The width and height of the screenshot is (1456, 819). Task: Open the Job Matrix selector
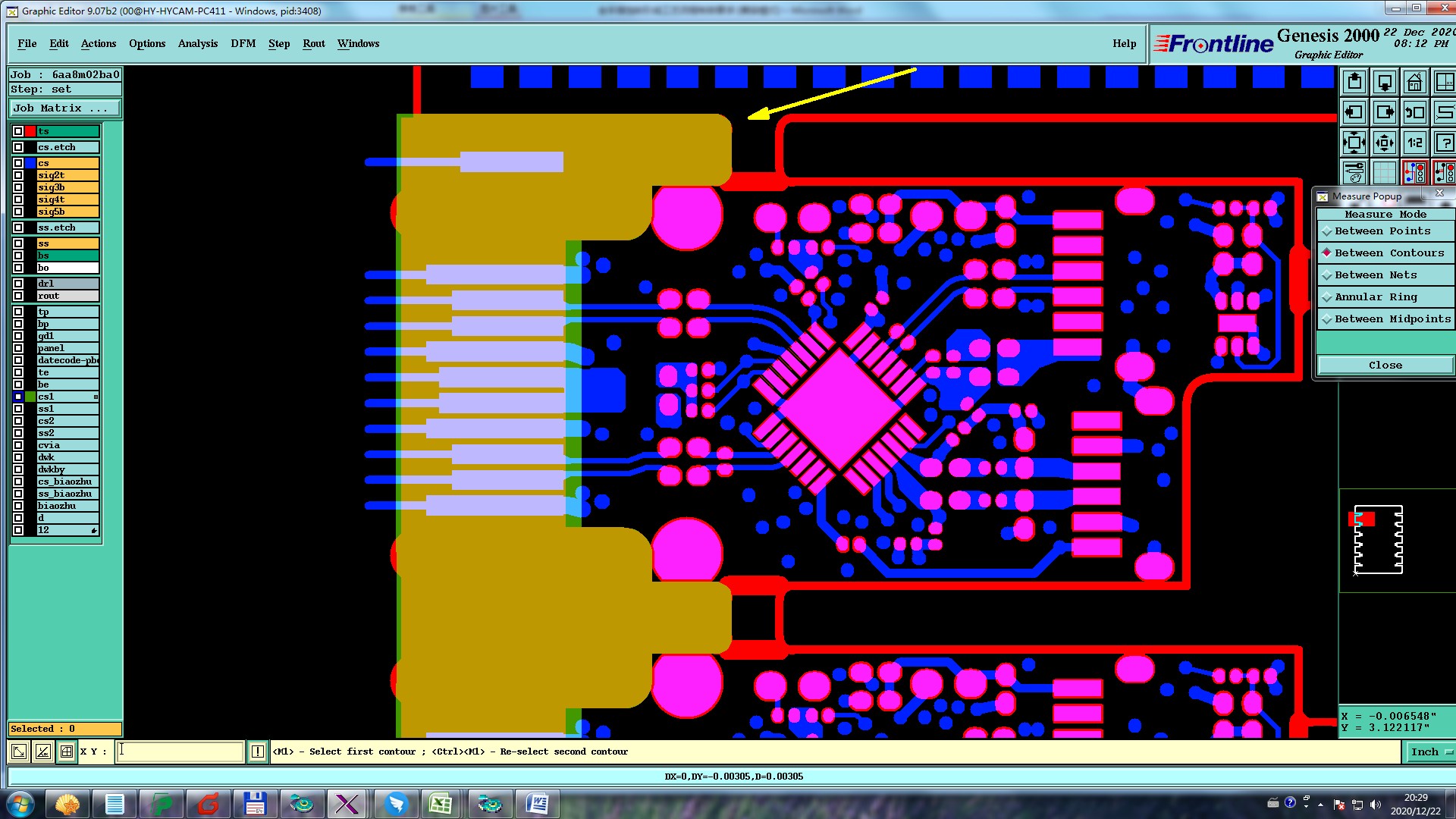click(64, 108)
